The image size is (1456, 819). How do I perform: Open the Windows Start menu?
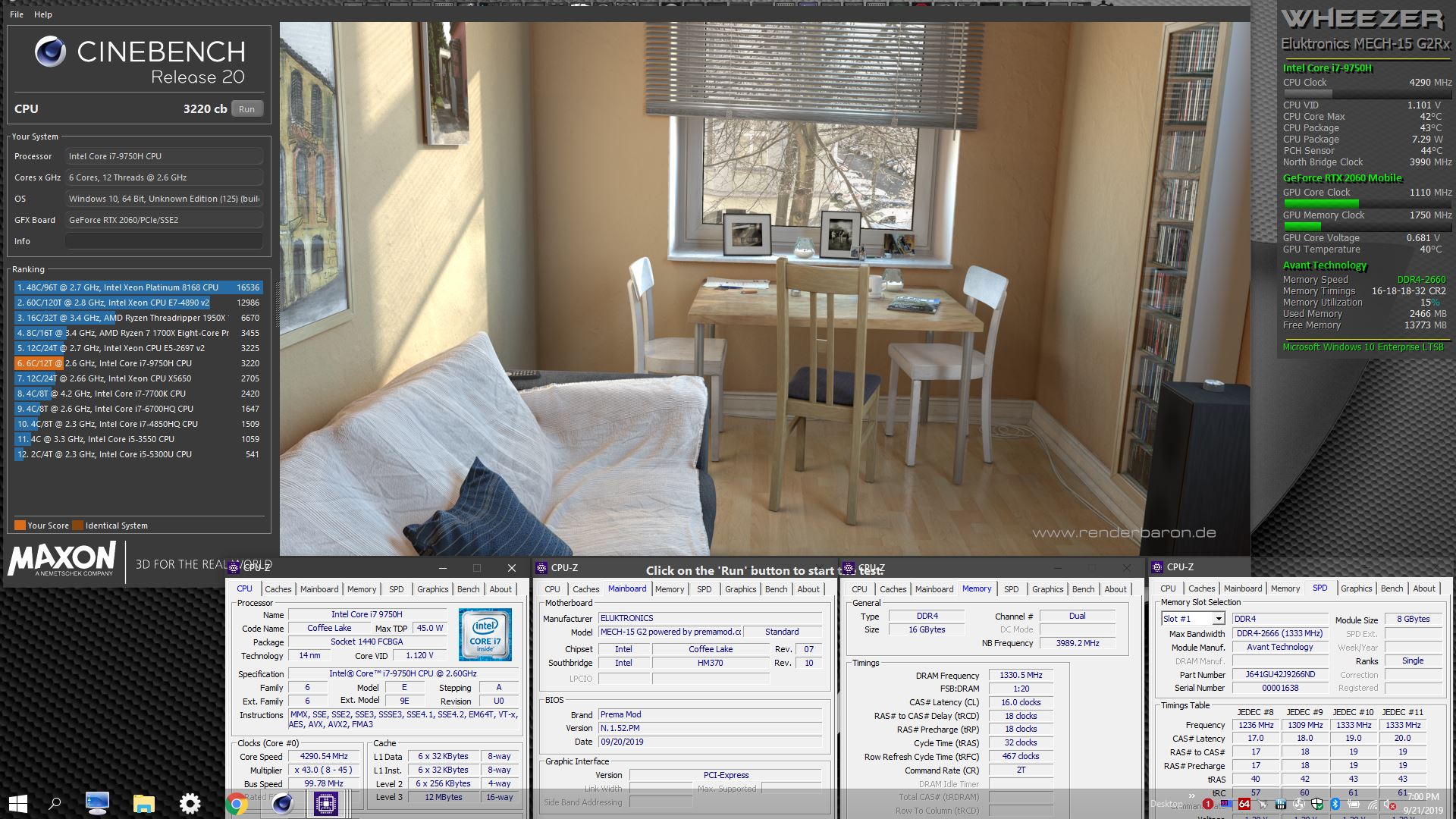coord(18,803)
